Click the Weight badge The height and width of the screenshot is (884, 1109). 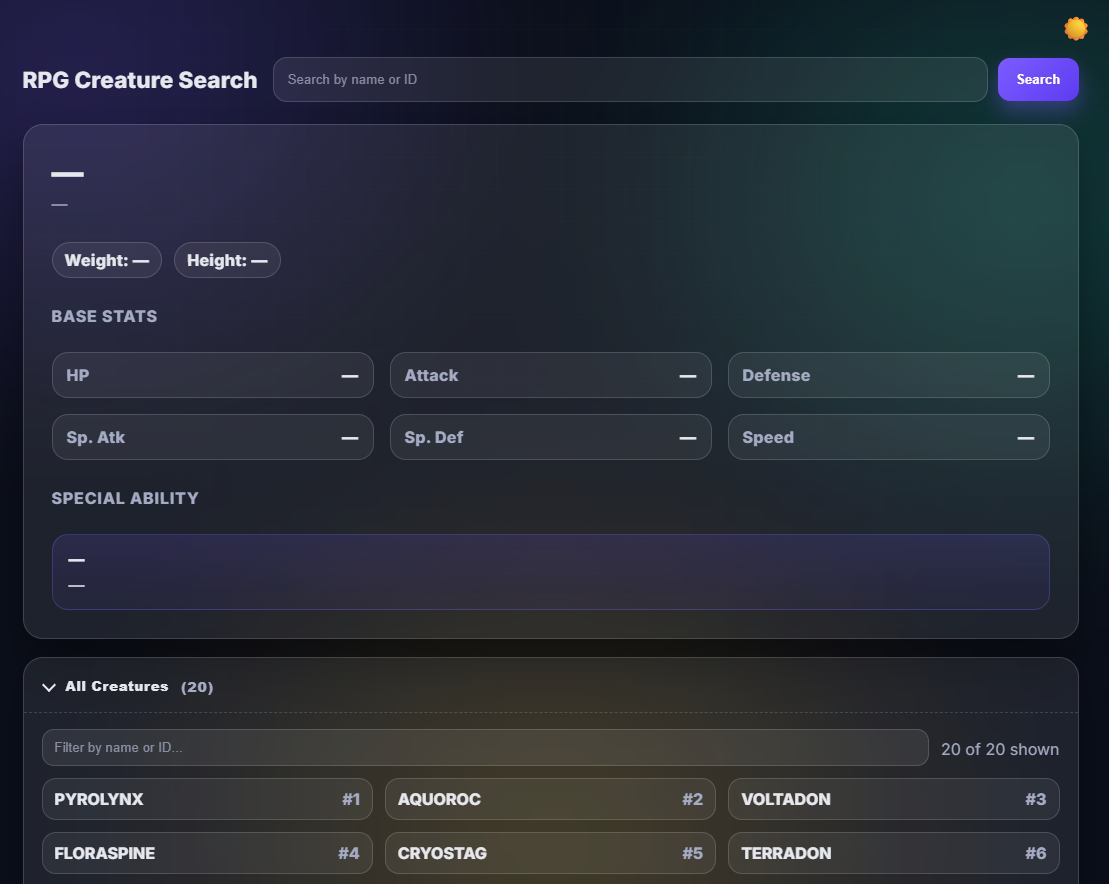pos(106,260)
